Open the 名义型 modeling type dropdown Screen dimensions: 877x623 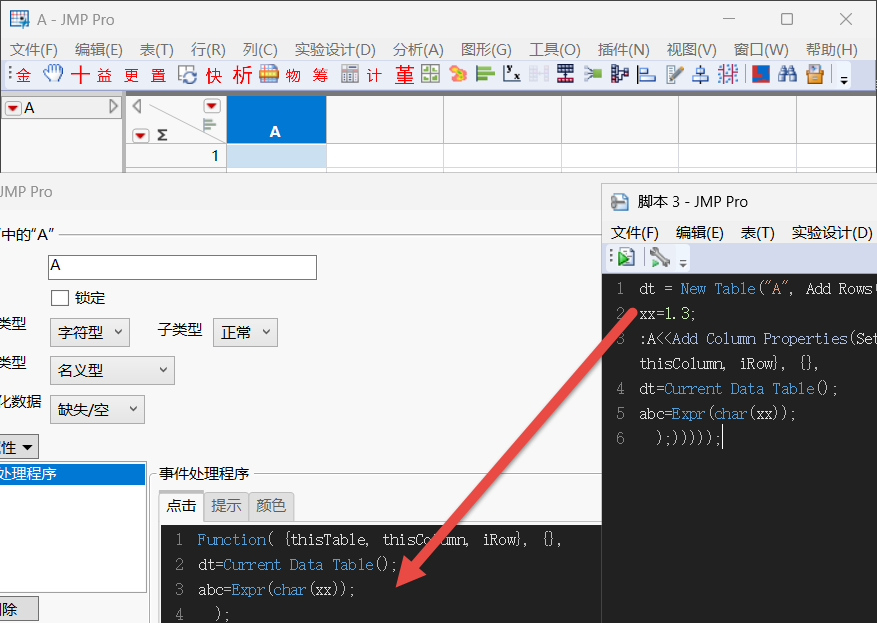(x=112, y=370)
